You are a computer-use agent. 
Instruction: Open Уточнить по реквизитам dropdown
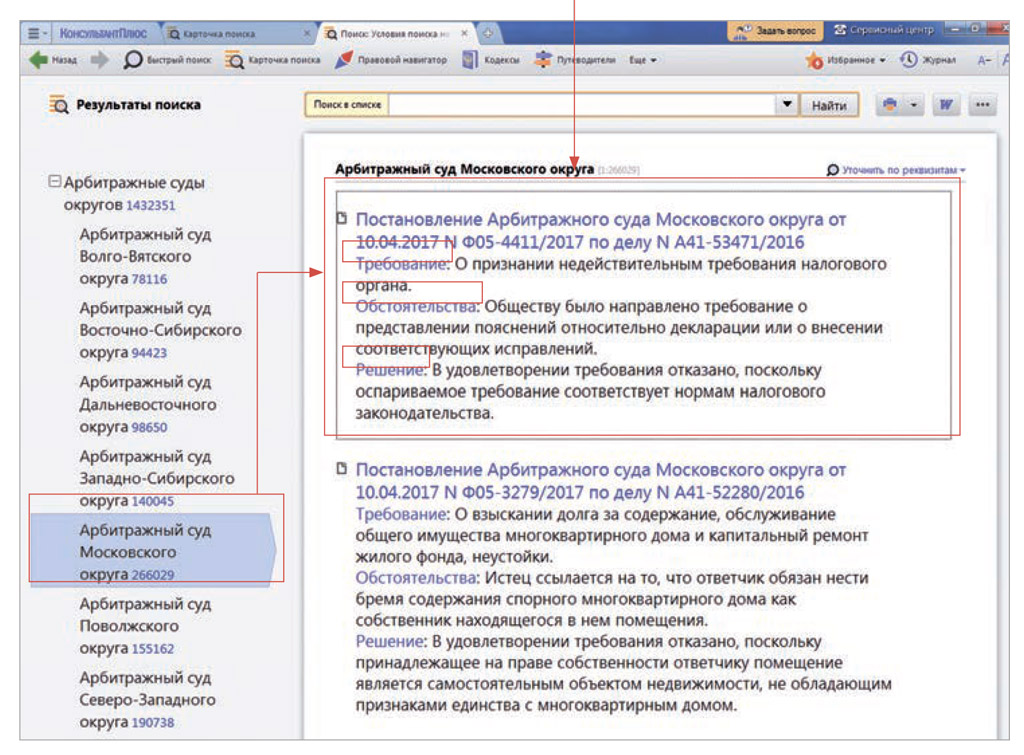click(x=896, y=170)
